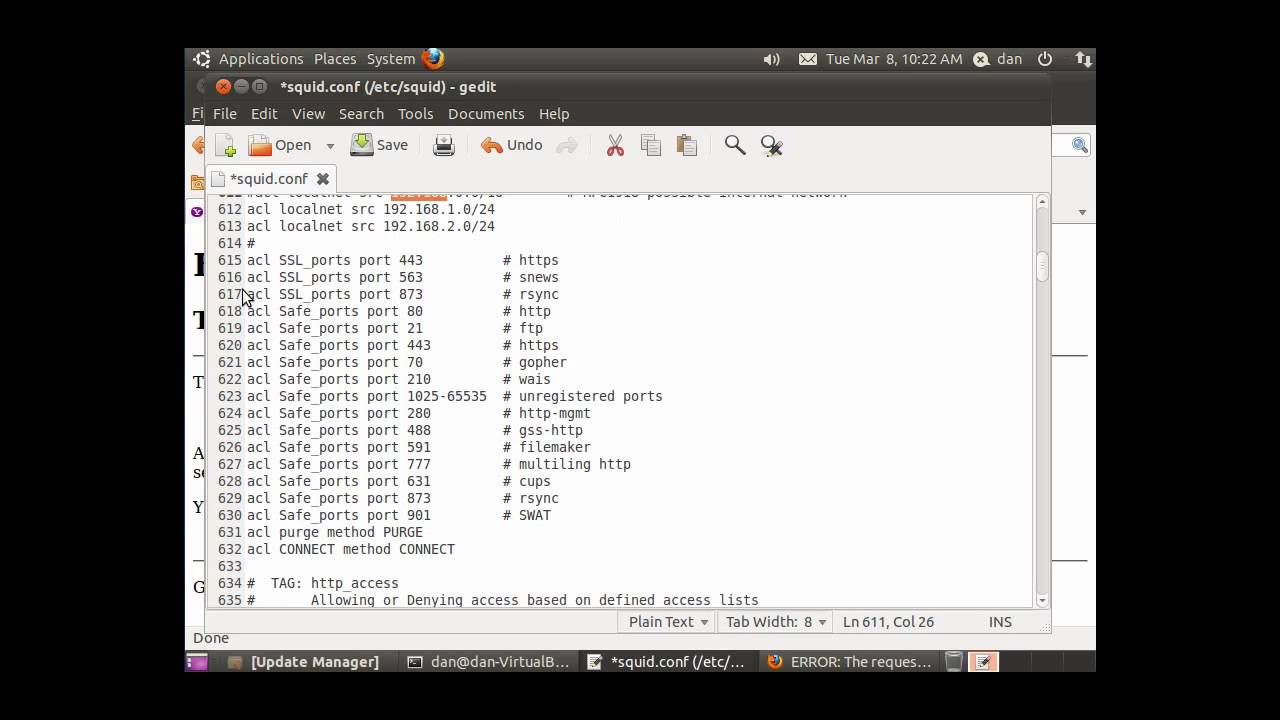1280x720 pixels.
Task: Click the volume speaker icon
Action: 771,59
